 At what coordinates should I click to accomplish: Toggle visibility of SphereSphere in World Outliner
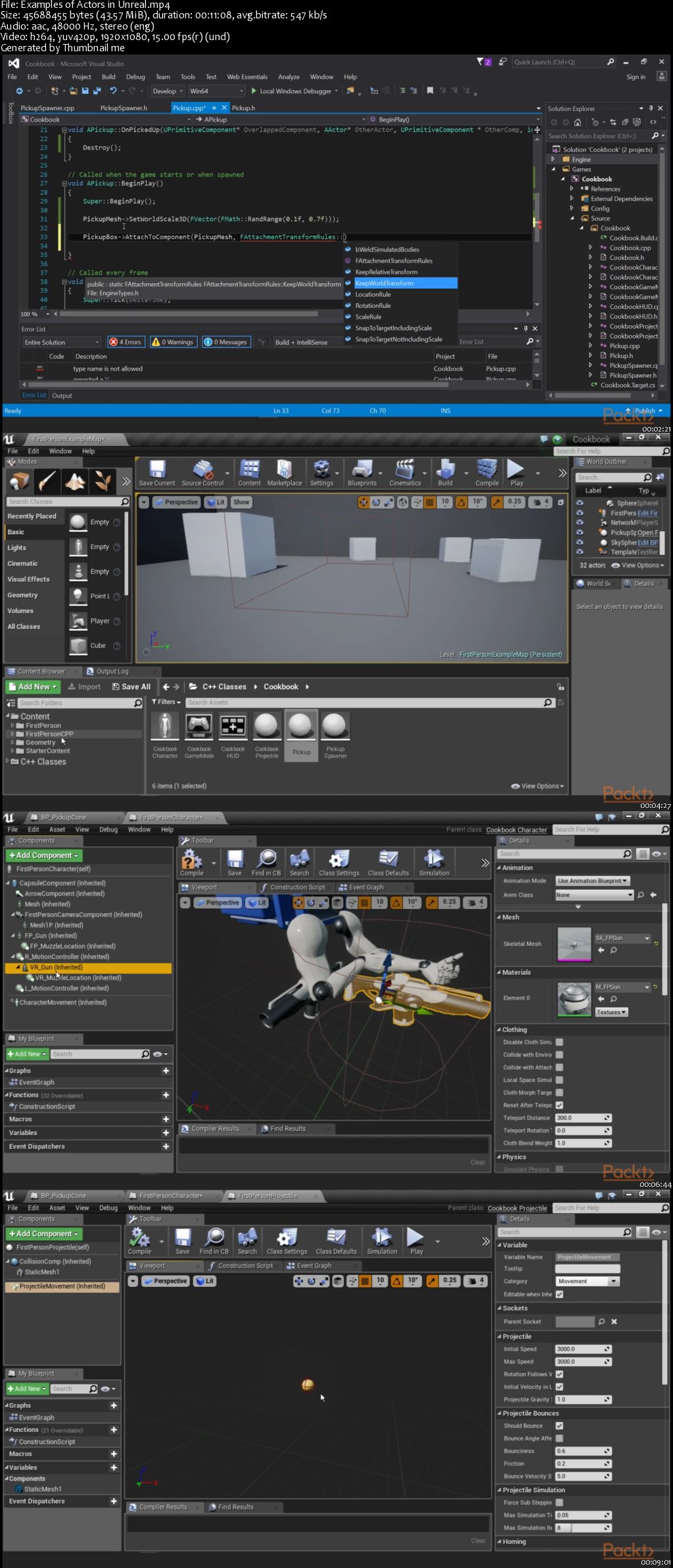(x=580, y=503)
